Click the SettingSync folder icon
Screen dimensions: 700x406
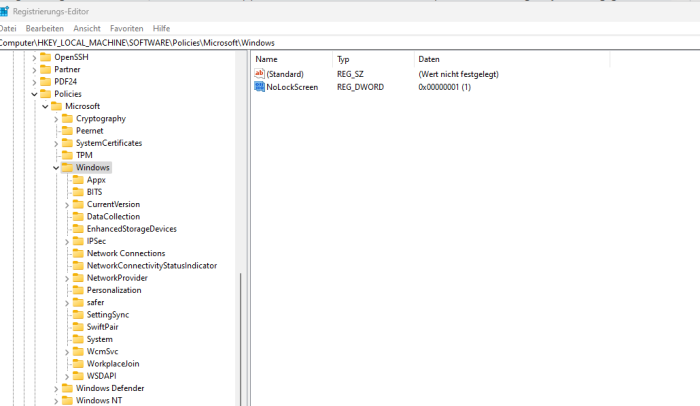tap(78, 314)
